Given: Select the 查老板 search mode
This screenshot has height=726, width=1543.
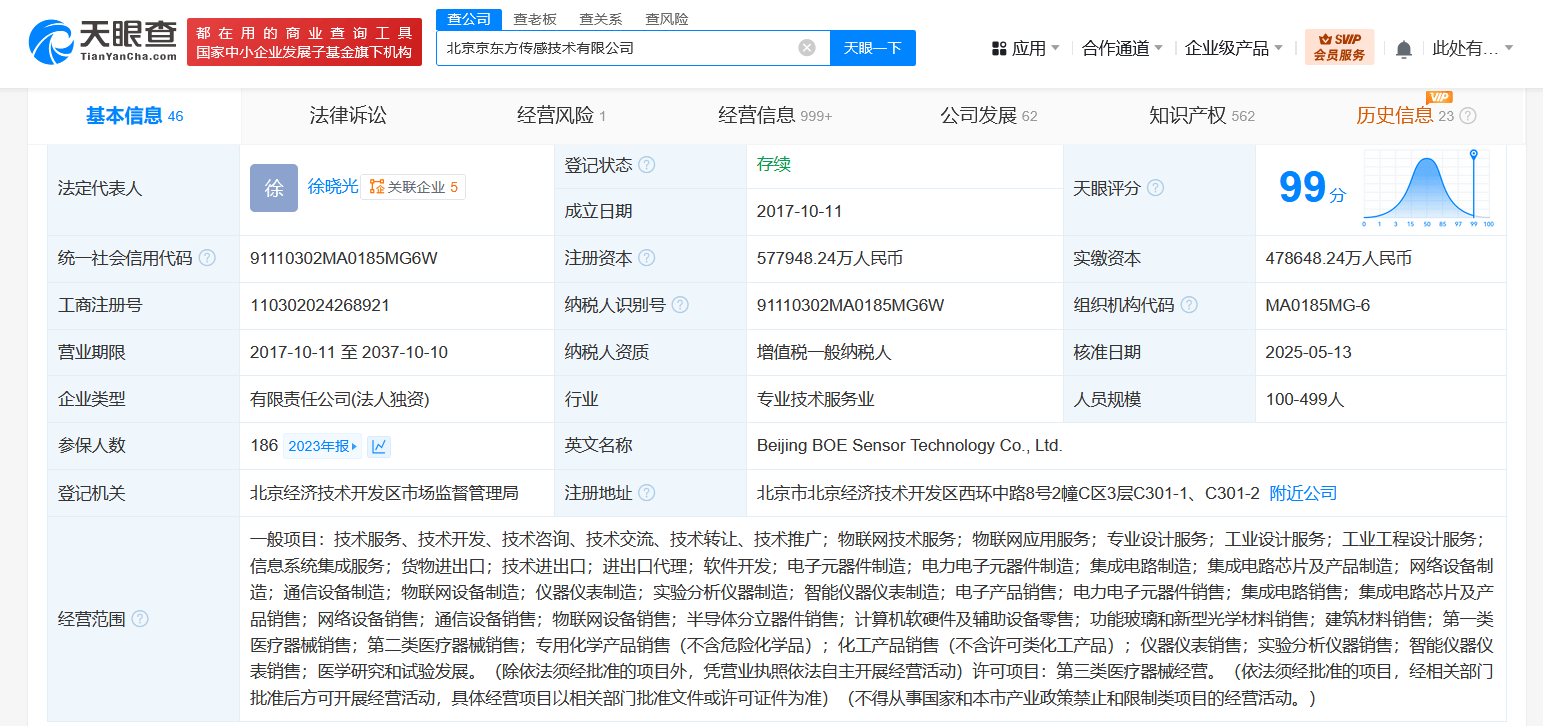Looking at the screenshot, I should [x=535, y=19].
